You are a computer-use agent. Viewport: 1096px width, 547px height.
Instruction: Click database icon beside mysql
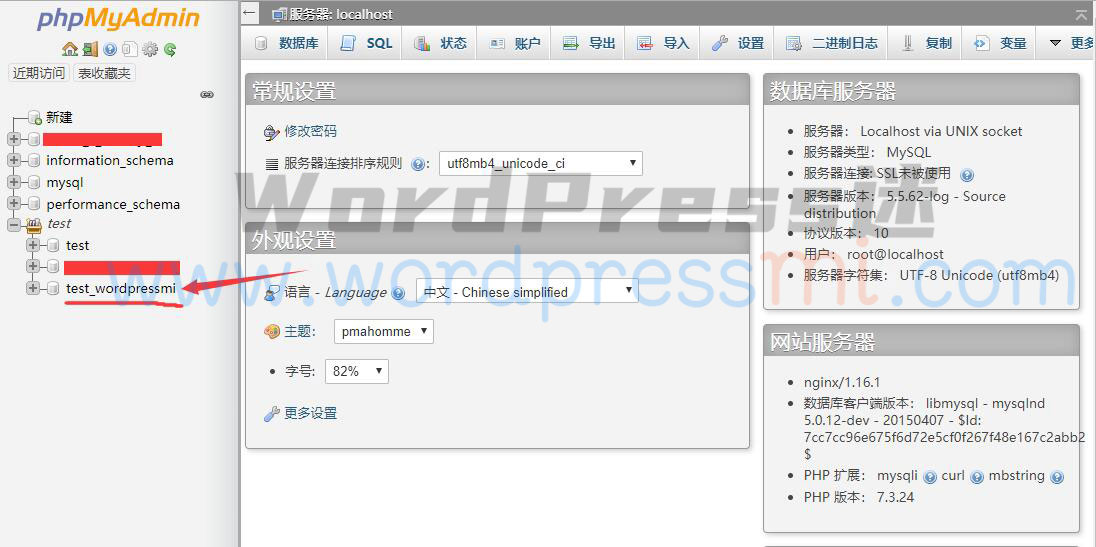point(34,183)
